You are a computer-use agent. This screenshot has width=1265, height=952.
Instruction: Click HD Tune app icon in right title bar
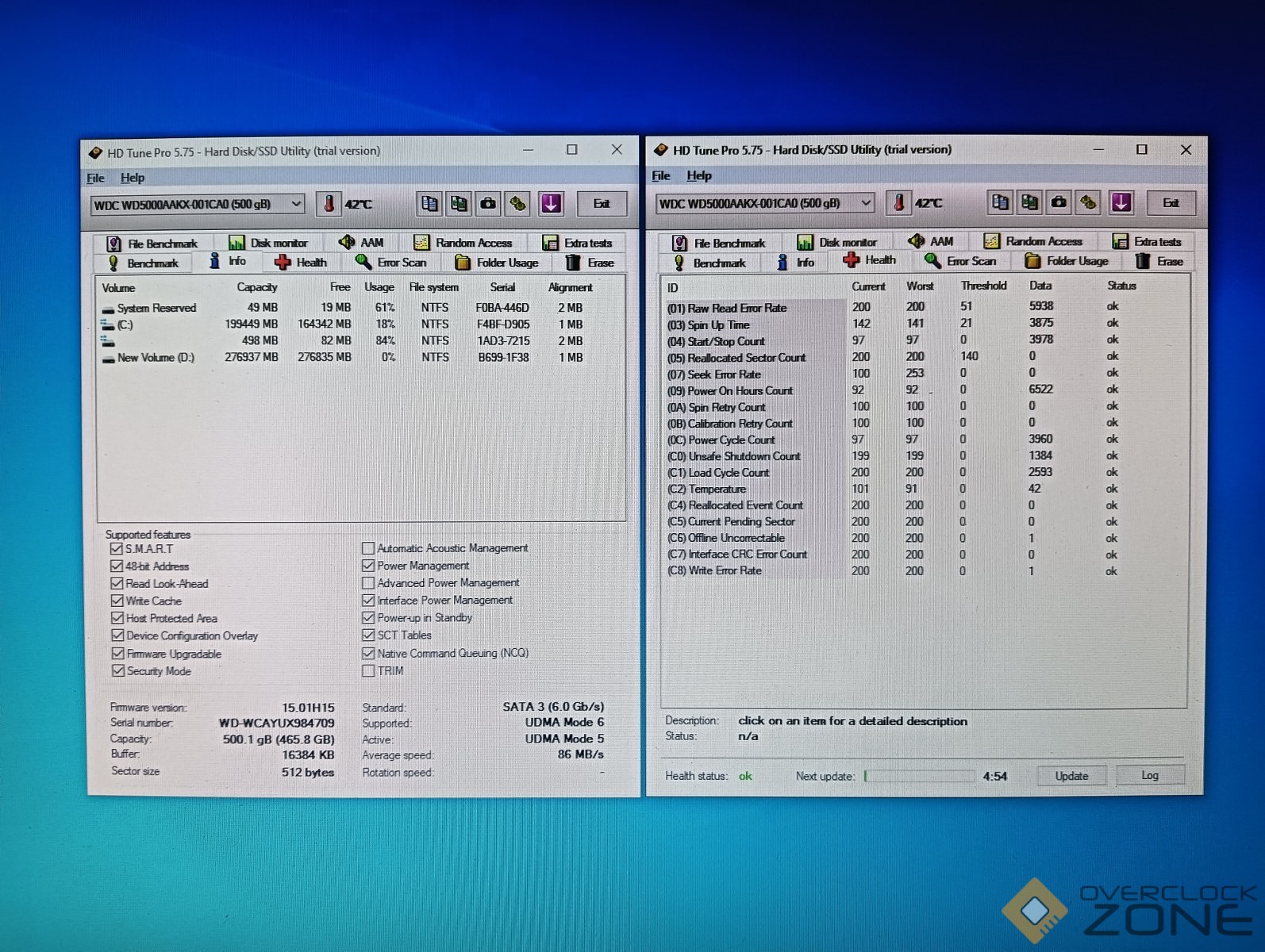click(661, 150)
